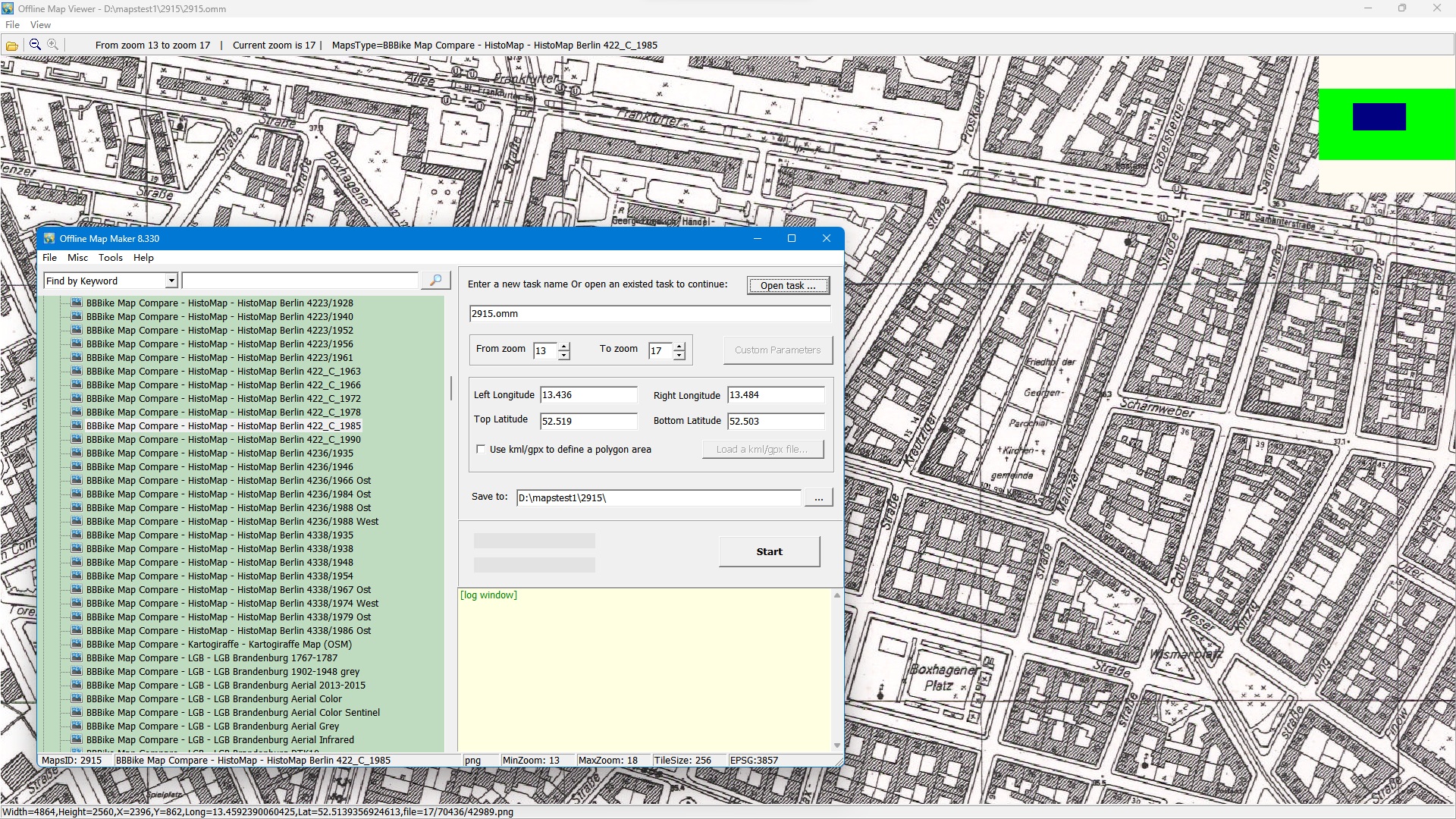This screenshot has height=819, width=1456.
Task: Click the blue rectangle in overview minimap
Action: 1379,117
